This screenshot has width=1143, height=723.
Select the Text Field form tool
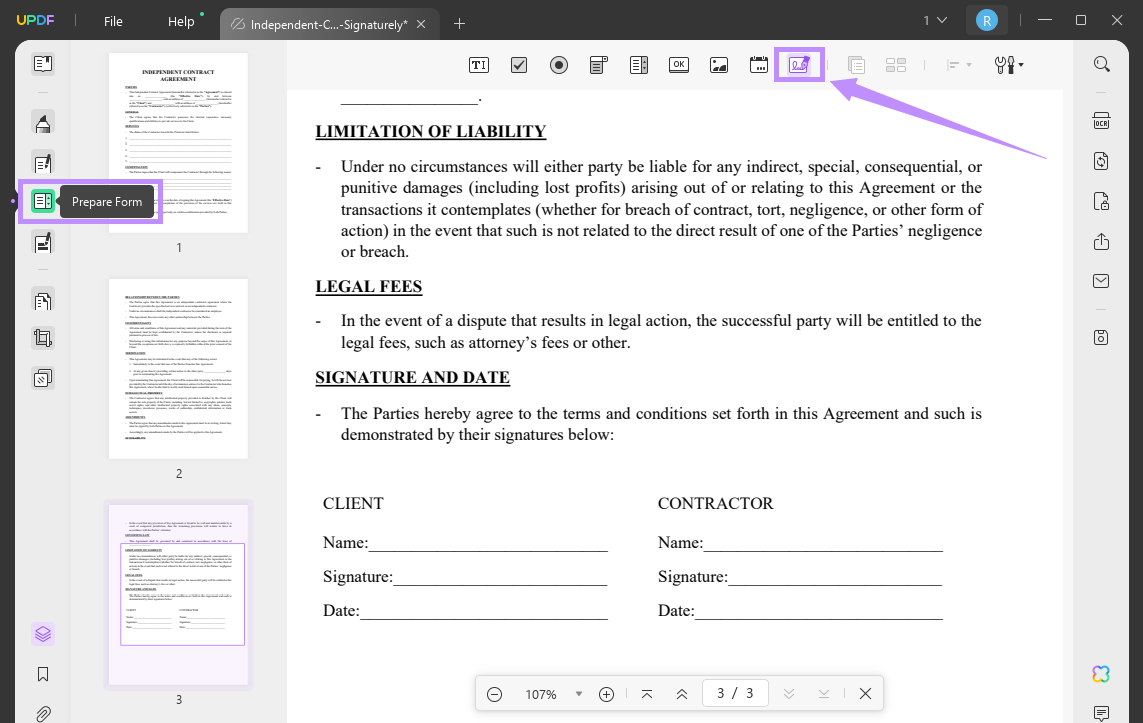pos(478,64)
